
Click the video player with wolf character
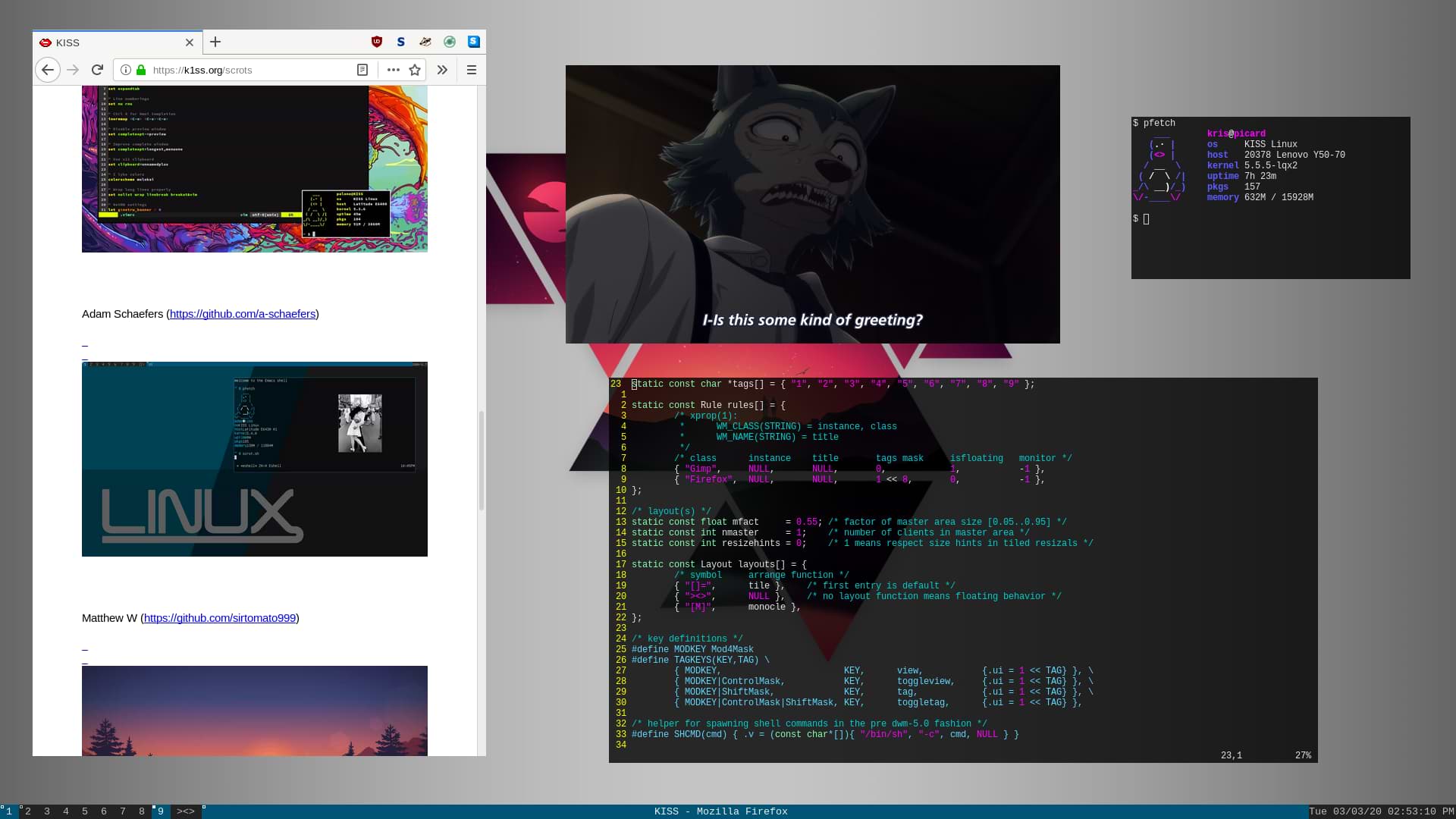click(x=813, y=204)
